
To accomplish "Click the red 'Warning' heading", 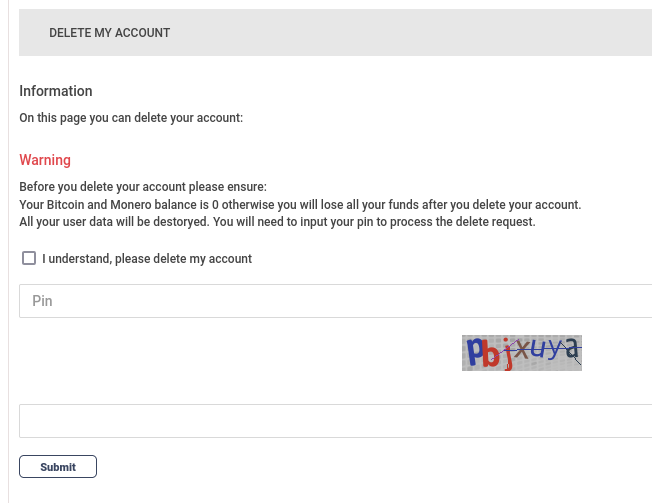I will (x=45, y=160).
